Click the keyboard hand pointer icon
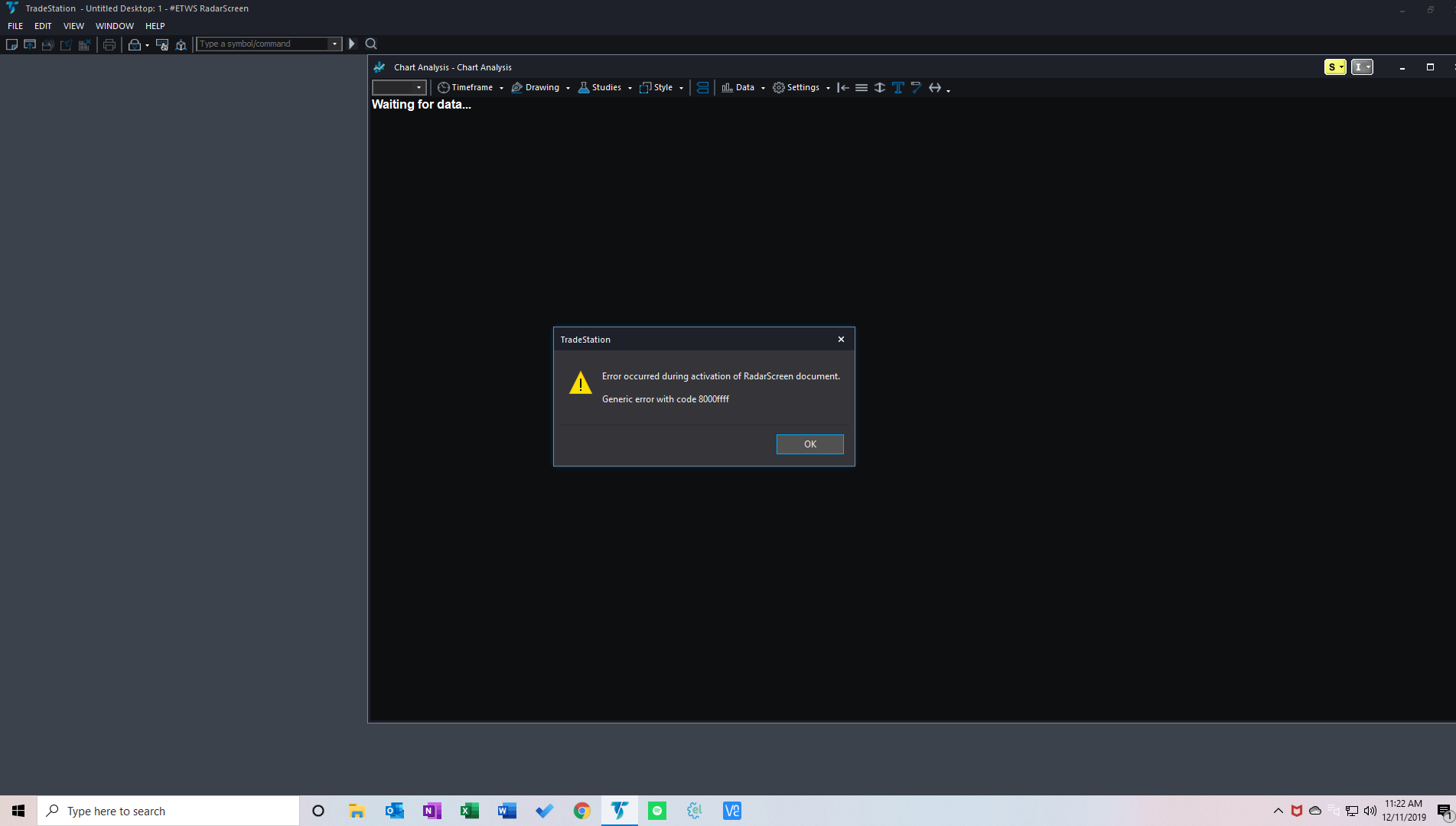 click(x=162, y=44)
